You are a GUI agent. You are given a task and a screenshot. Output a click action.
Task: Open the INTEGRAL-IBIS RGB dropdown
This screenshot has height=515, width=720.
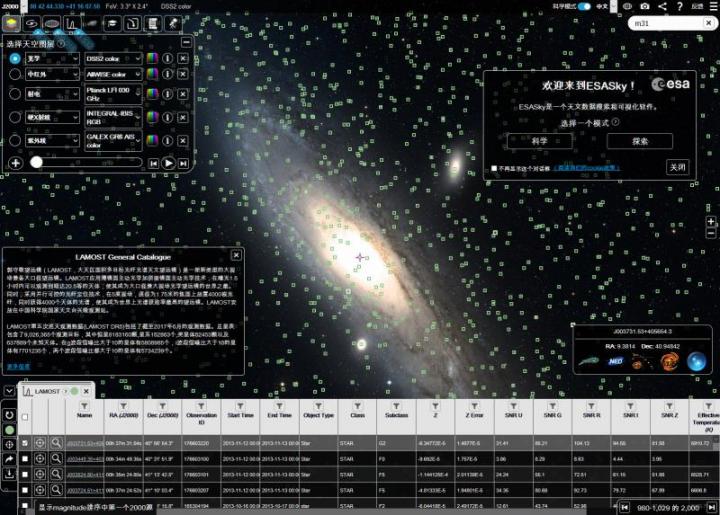pyautogui.click(x=113, y=118)
